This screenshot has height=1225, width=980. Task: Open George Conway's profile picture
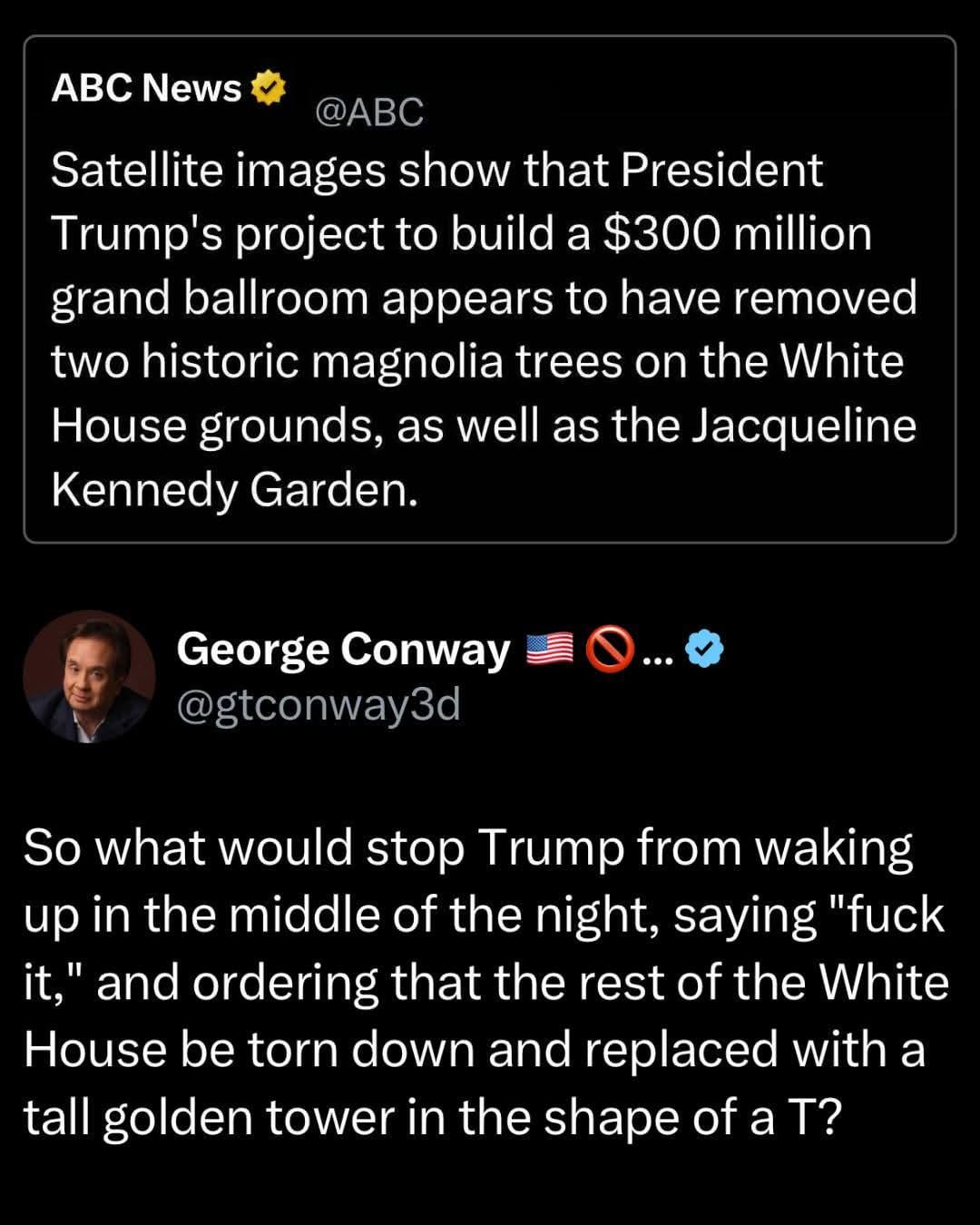pyautogui.click(x=89, y=676)
